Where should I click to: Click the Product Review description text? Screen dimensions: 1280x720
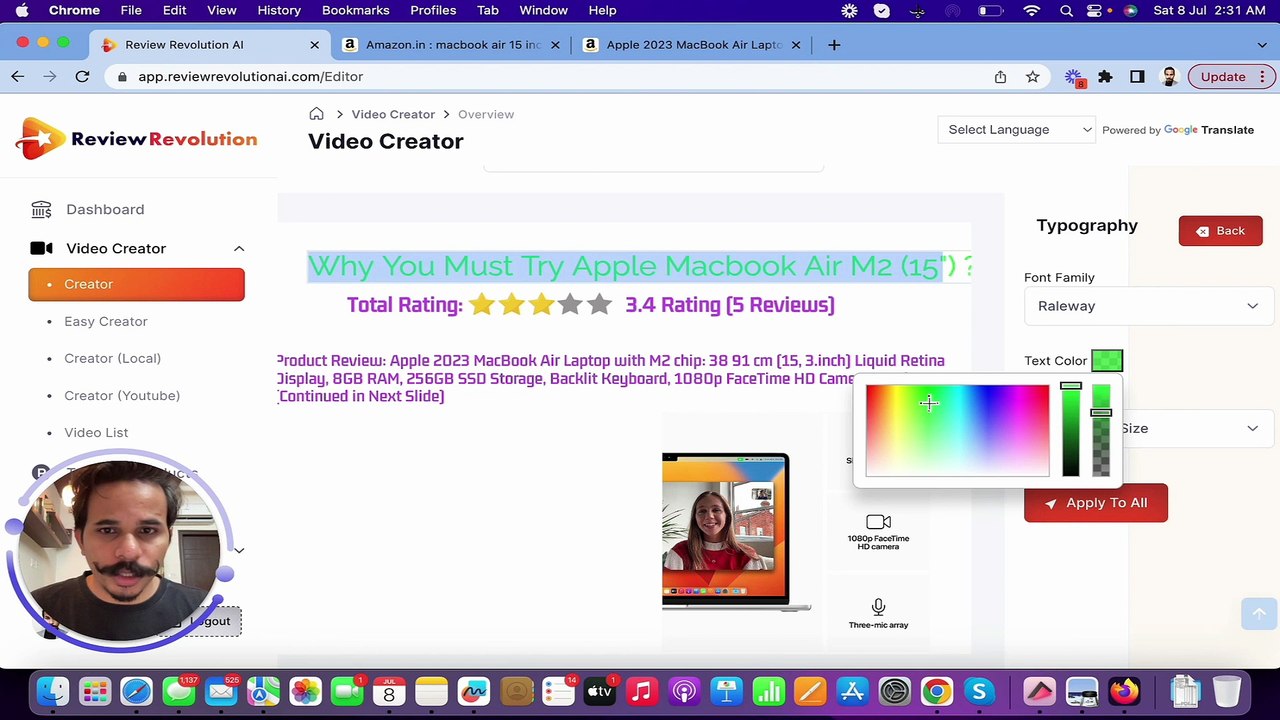tap(610, 378)
